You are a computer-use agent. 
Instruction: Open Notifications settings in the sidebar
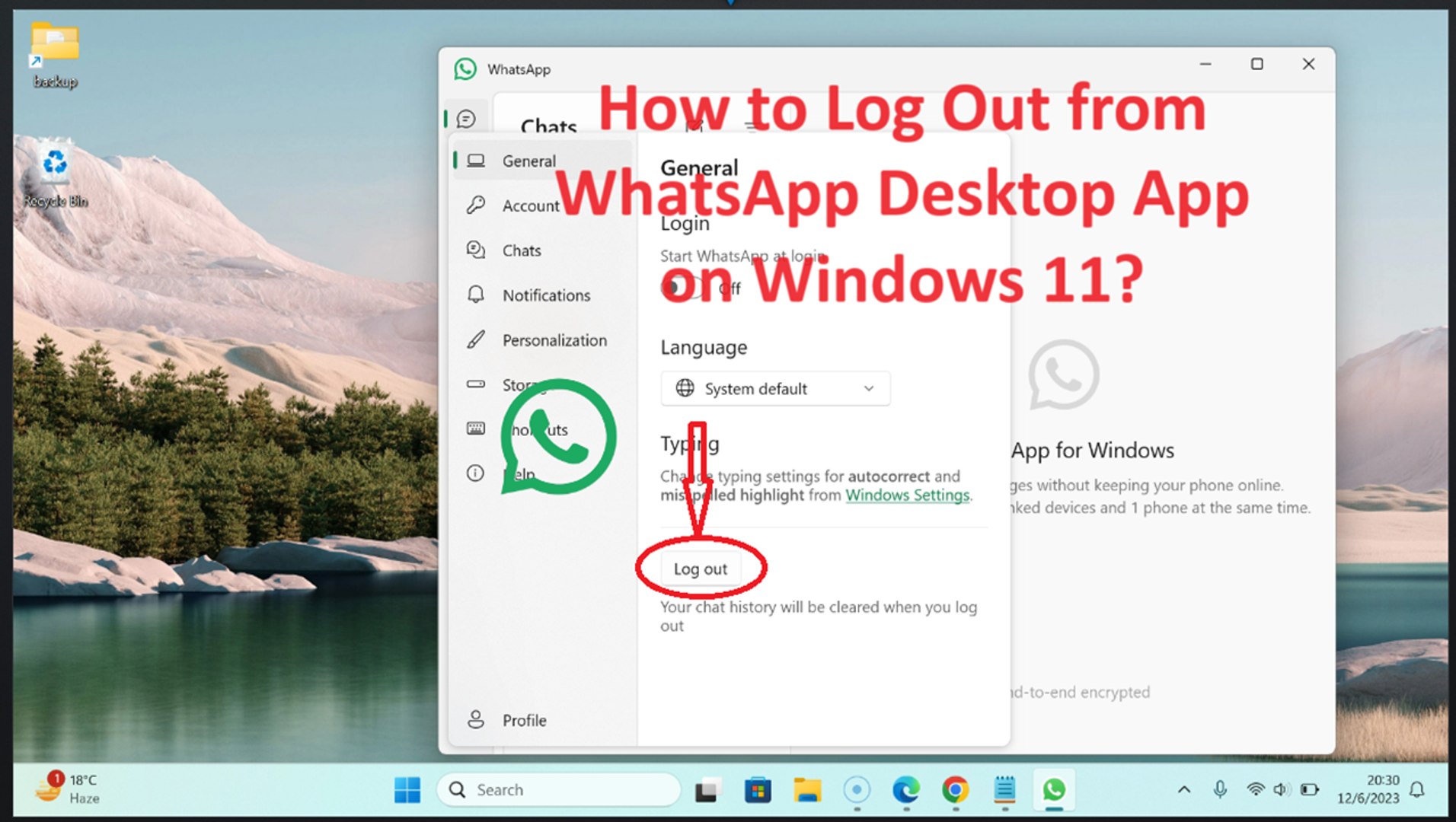[543, 295]
